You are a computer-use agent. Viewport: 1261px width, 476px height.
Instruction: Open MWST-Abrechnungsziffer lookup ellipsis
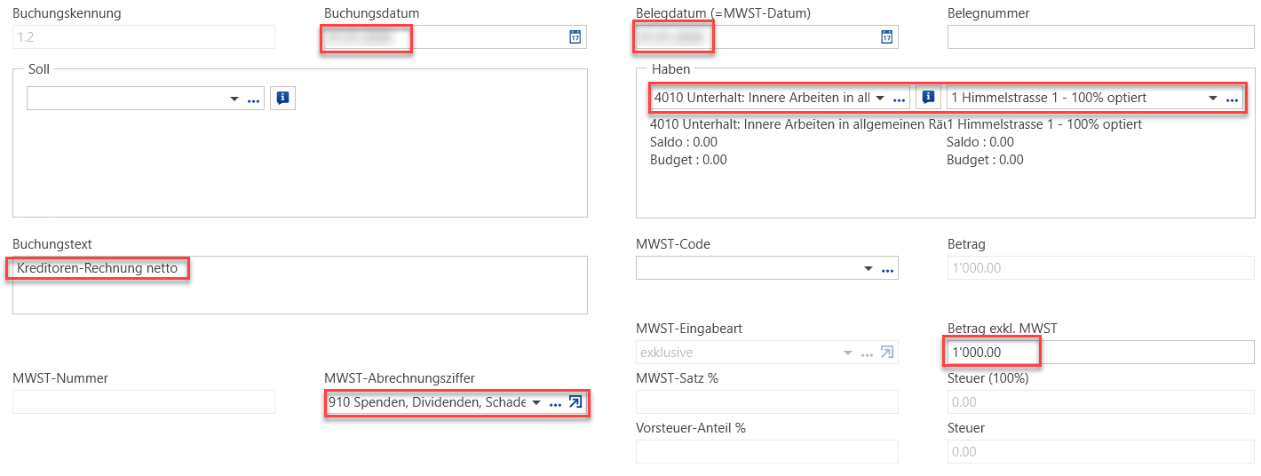(x=556, y=402)
